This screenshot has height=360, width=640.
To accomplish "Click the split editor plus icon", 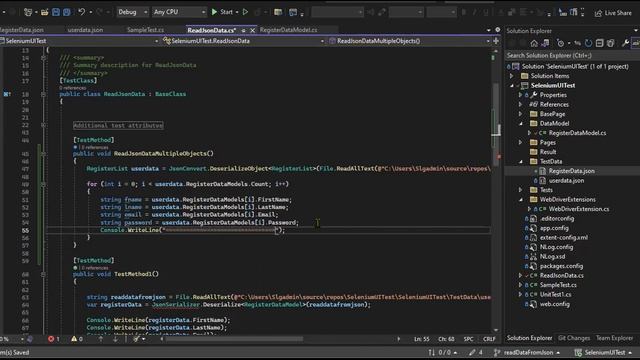I will [496, 41].
